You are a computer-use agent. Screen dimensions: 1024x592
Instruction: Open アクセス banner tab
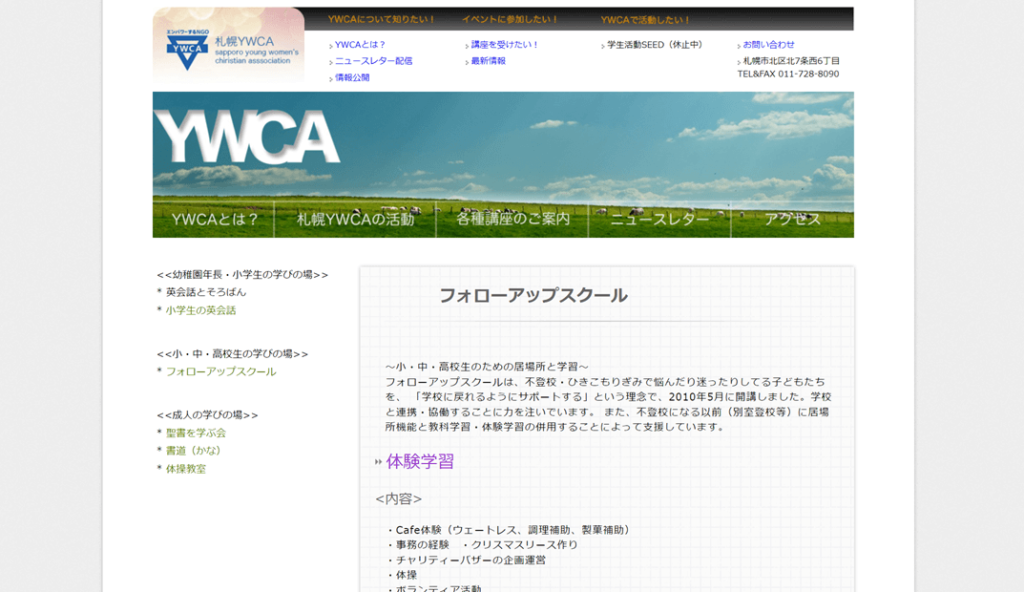792,219
